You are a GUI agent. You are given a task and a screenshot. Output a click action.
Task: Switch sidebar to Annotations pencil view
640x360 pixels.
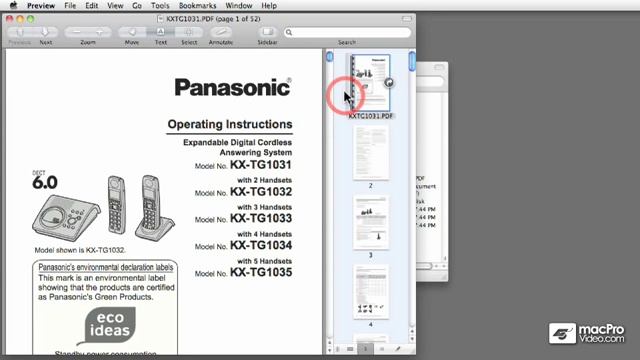(398, 349)
